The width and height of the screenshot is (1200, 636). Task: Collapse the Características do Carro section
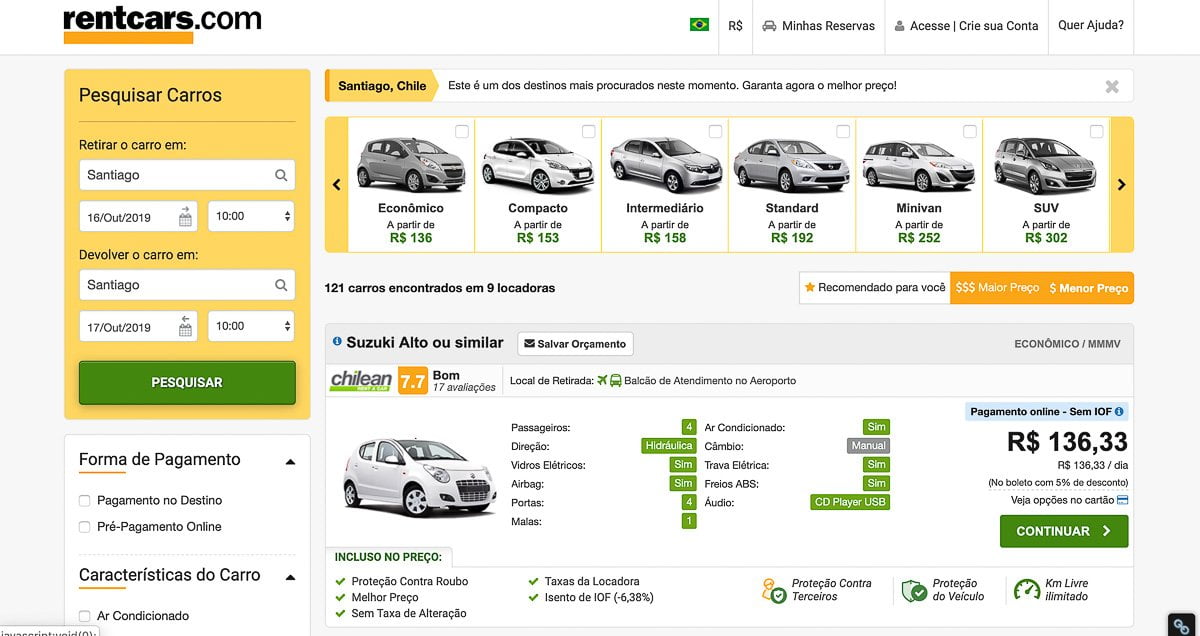tap(290, 577)
